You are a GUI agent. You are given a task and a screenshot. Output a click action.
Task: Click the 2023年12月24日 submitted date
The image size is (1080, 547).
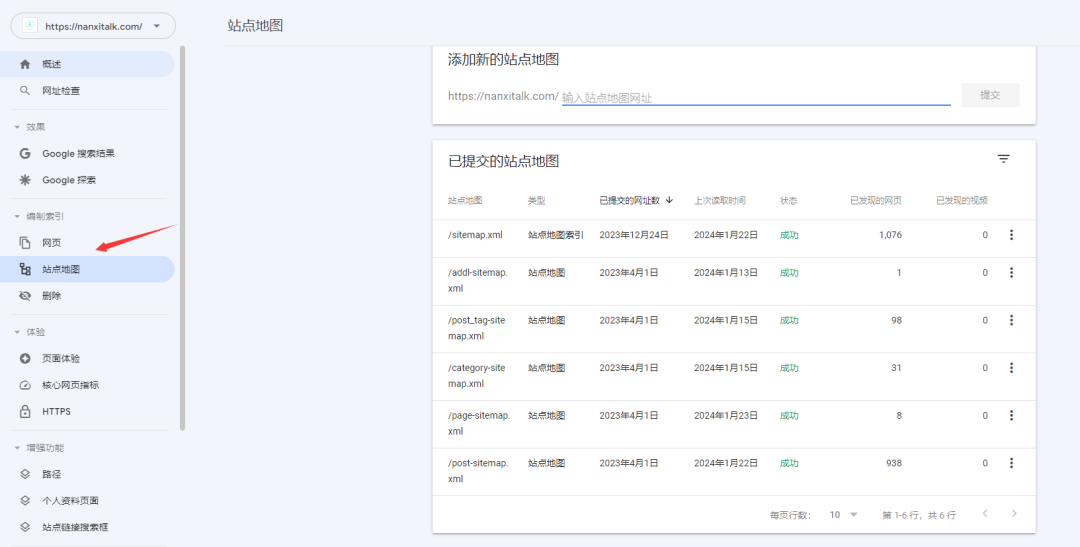pos(634,235)
